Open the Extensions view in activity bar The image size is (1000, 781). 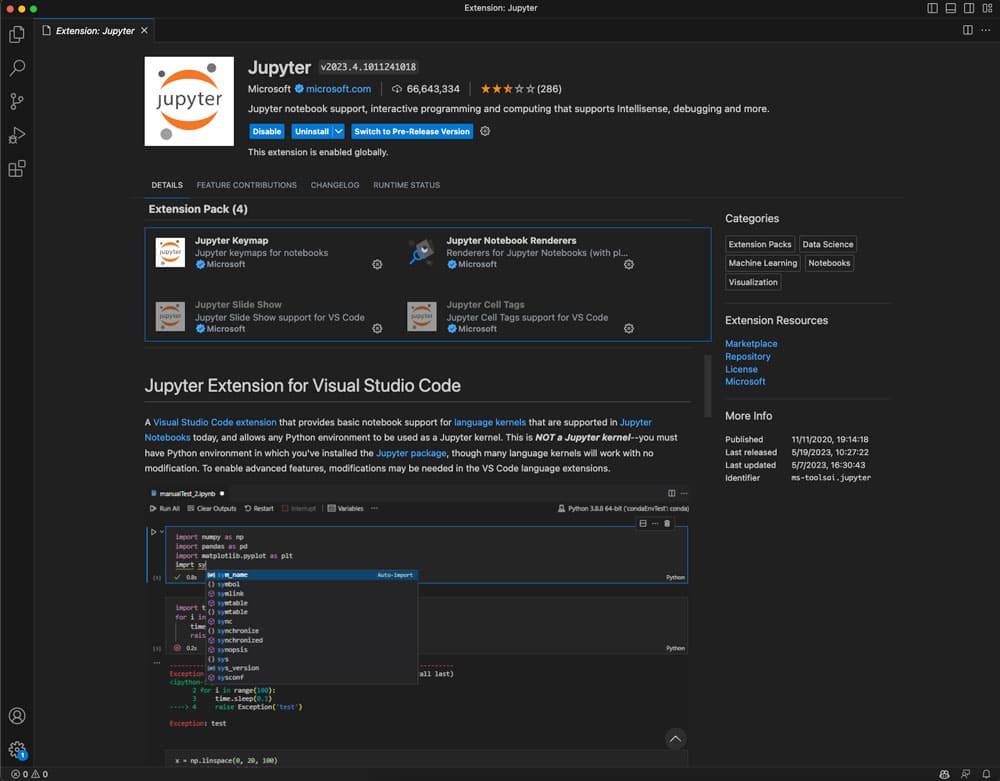[17, 169]
